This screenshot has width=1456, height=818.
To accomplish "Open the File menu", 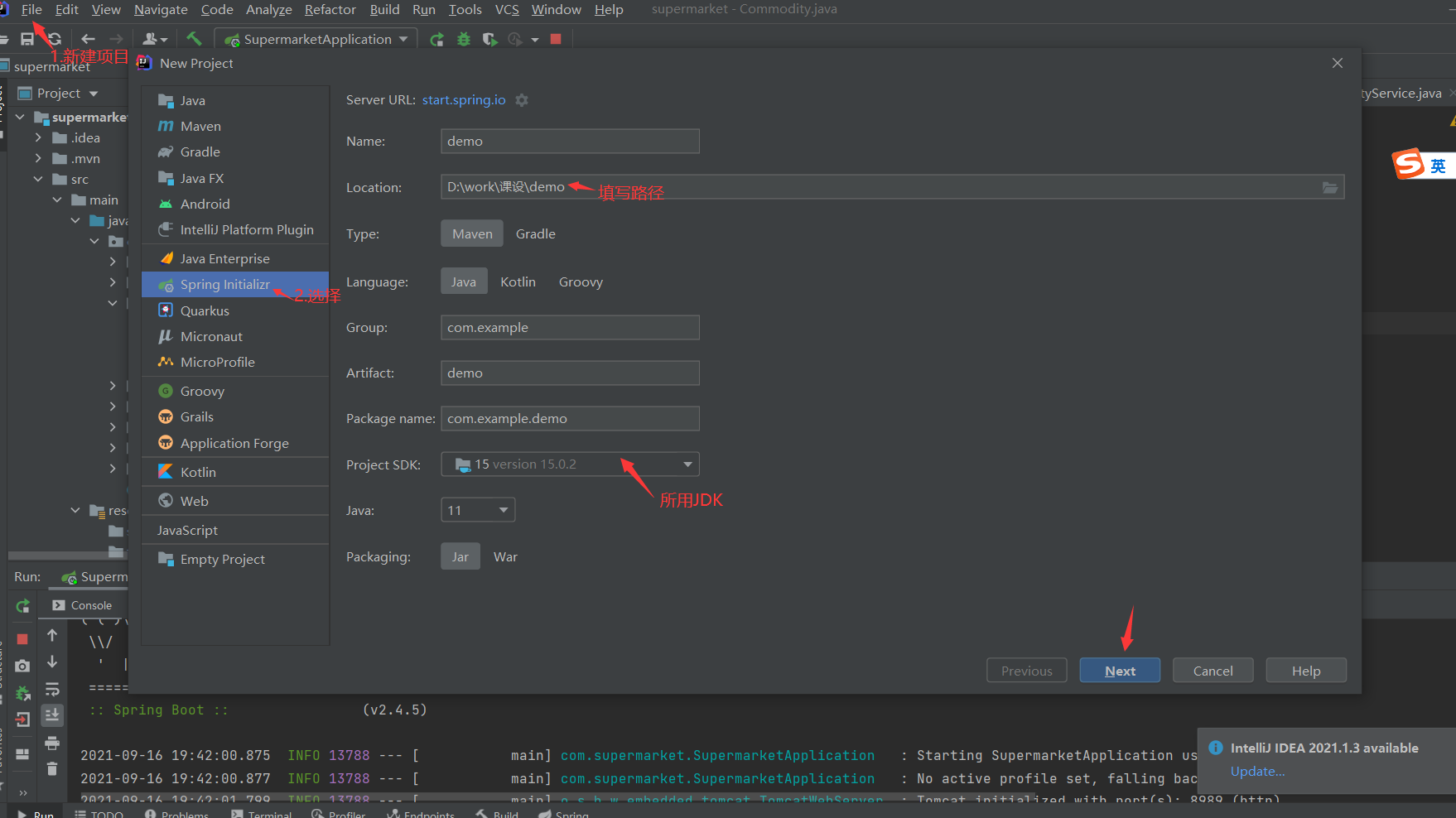I will pyautogui.click(x=31, y=10).
